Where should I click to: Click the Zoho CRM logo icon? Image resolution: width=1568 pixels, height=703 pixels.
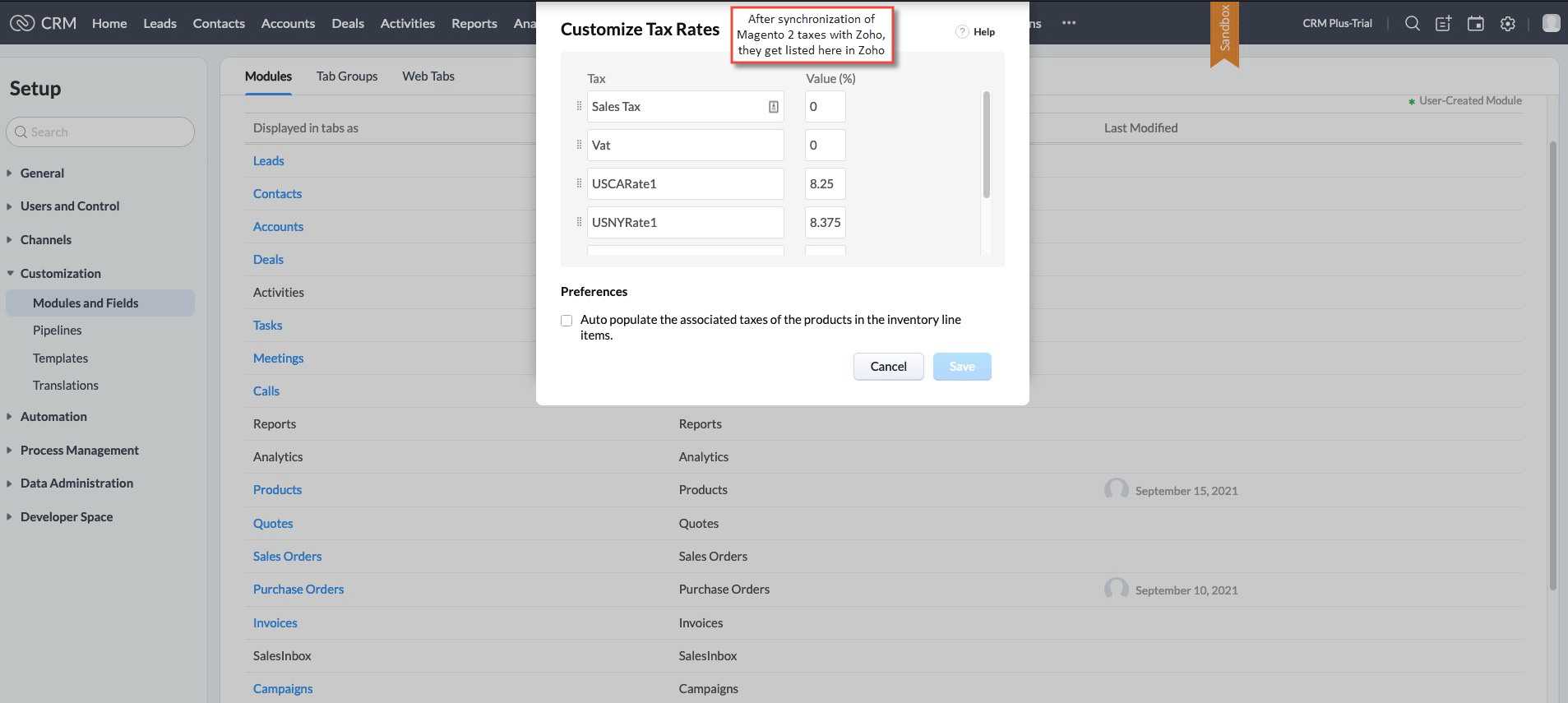coord(22,23)
